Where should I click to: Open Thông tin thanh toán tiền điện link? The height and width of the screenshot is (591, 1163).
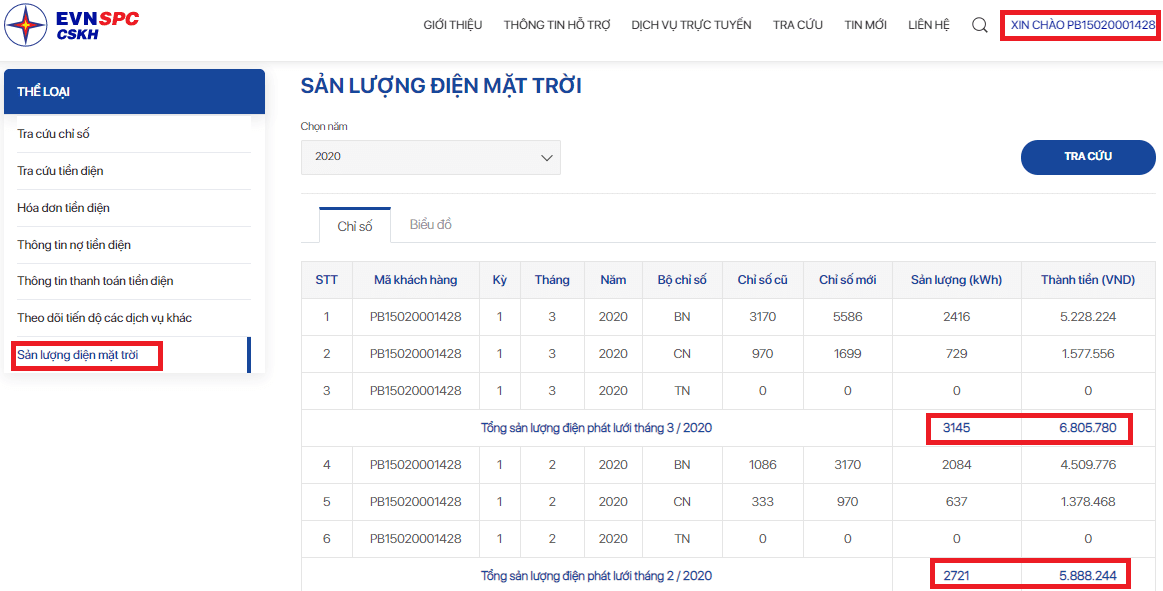click(95, 281)
